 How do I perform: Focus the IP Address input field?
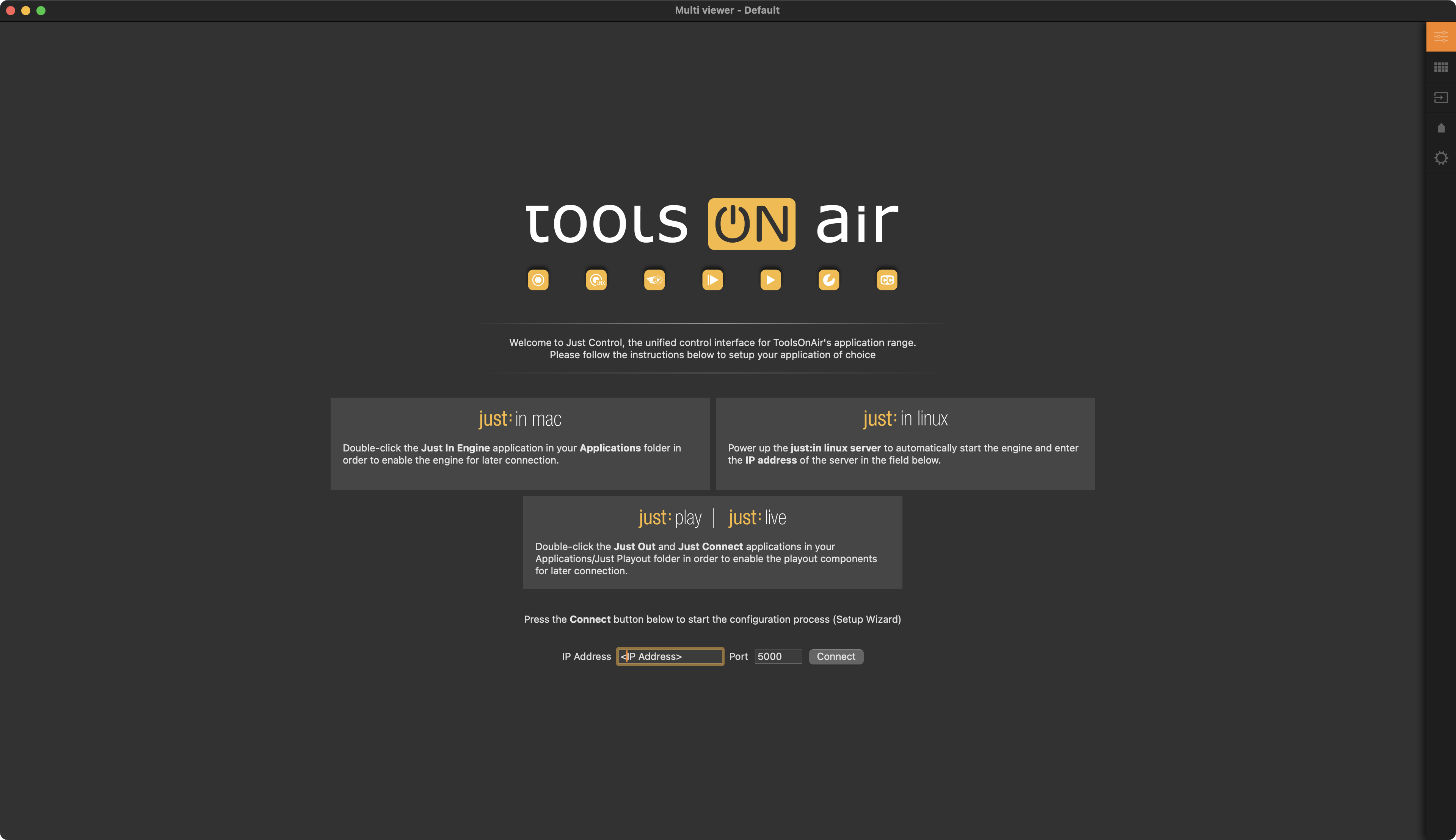click(x=670, y=657)
